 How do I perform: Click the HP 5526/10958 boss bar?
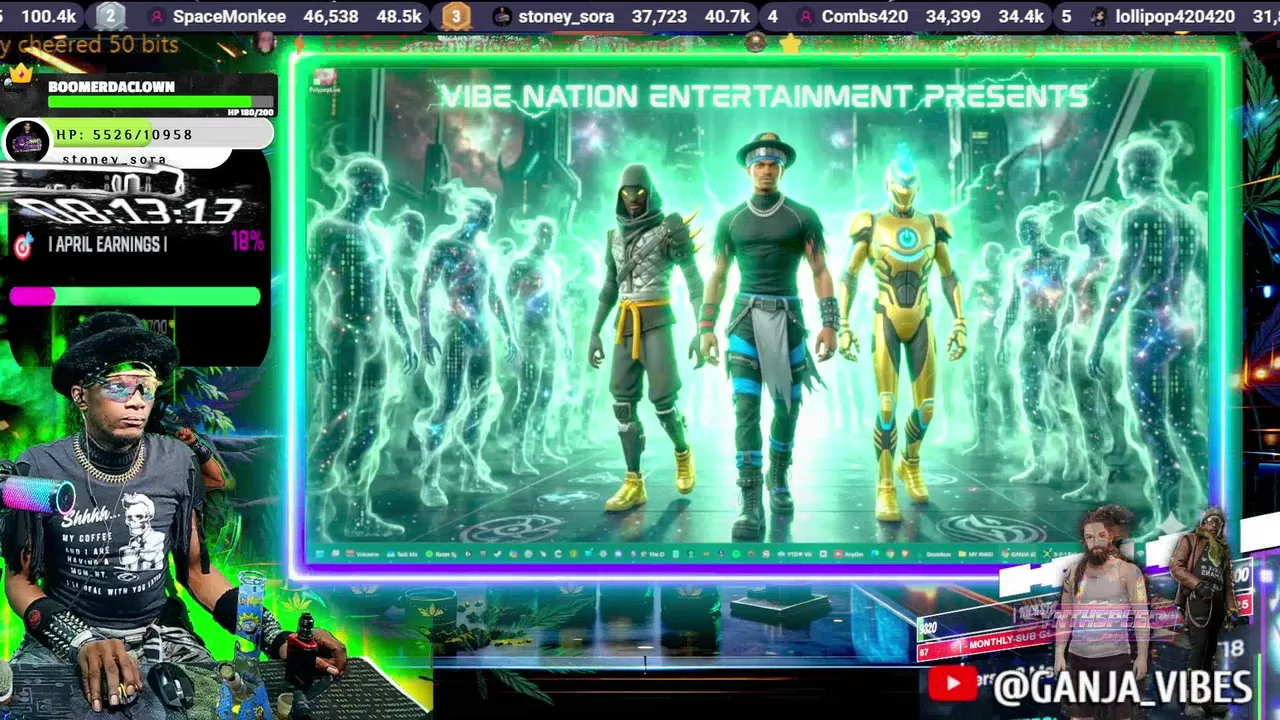[x=162, y=134]
